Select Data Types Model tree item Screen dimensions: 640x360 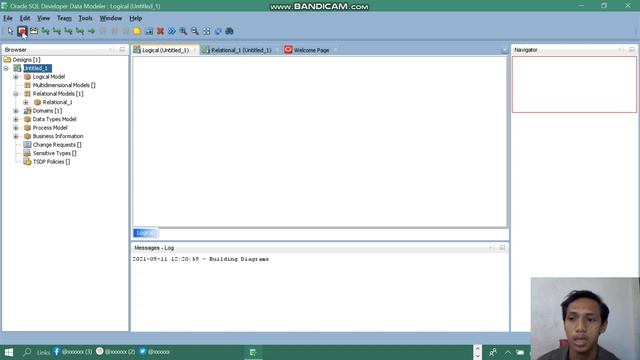(x=54, y=119)
